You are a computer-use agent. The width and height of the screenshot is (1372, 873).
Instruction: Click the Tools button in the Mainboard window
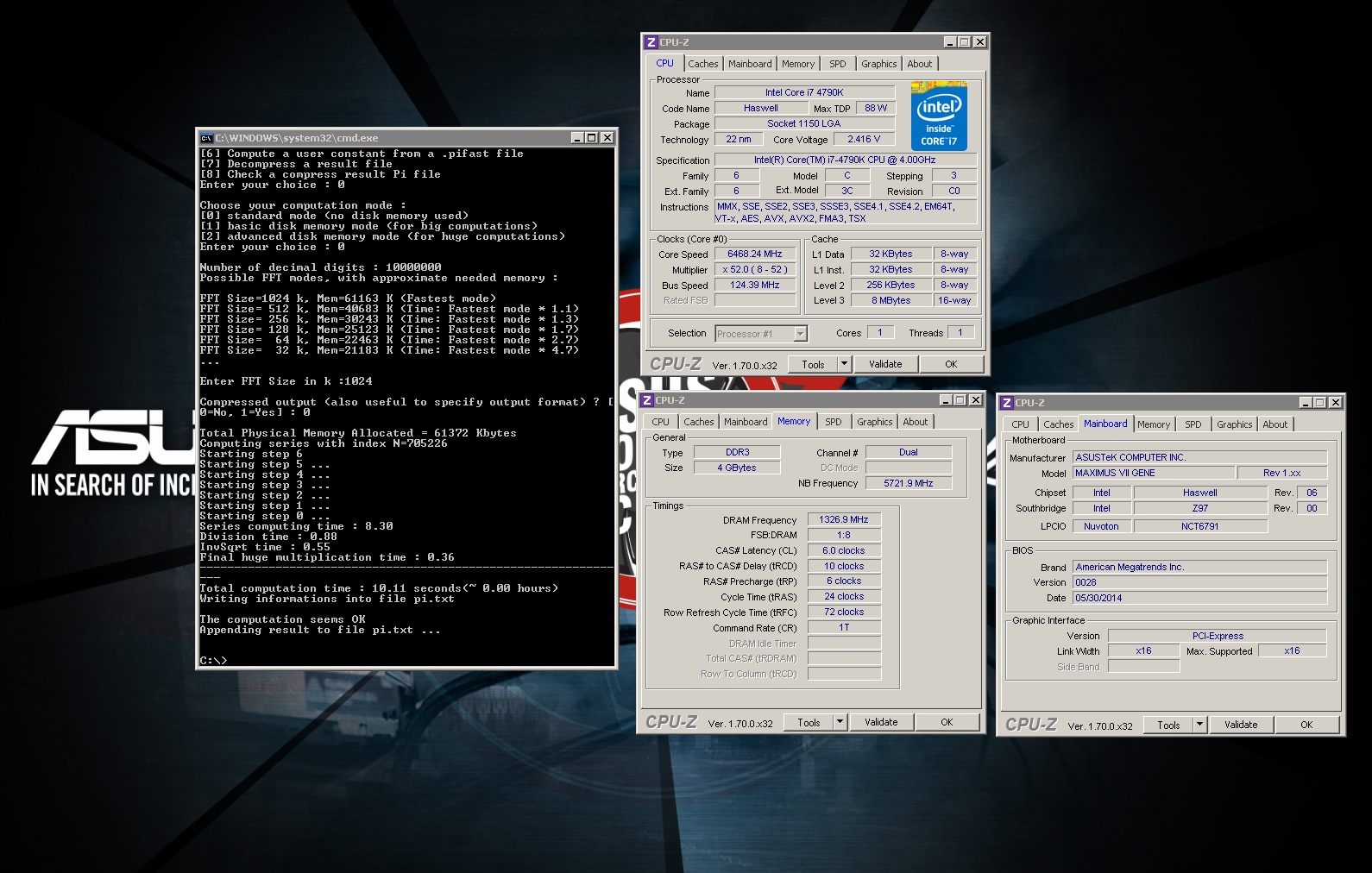pyautogui.click(x=1168, y=725)
